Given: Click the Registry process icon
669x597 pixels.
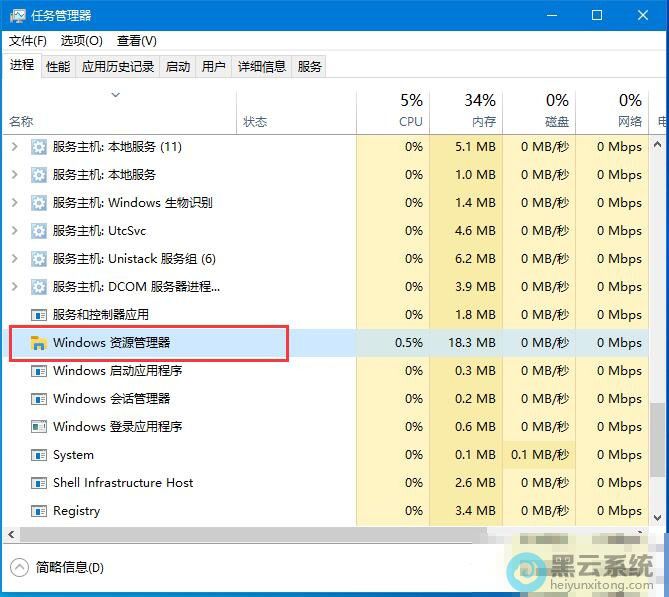Looking at the screenshot, I should click(x=39, y=511).
